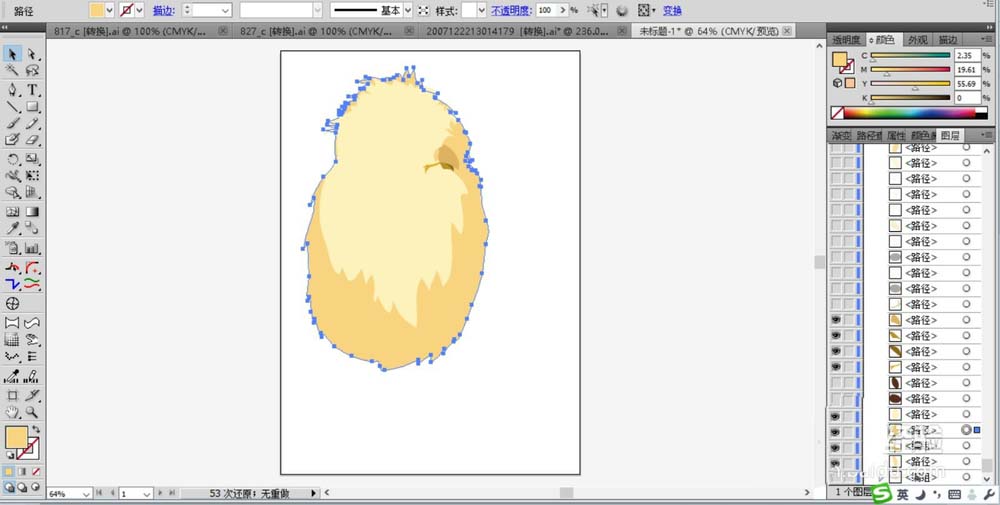The height and width of the screenshot is (505, 1000).
Task: Select the Magic Wand tool
Action: point(12,71)
